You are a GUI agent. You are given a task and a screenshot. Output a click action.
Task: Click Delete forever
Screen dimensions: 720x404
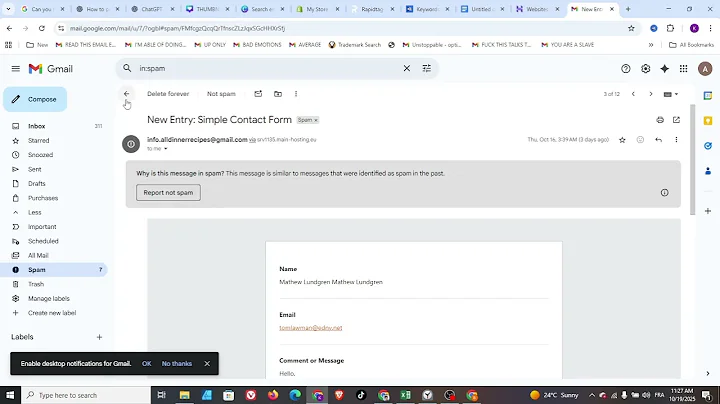coord(168,94)
